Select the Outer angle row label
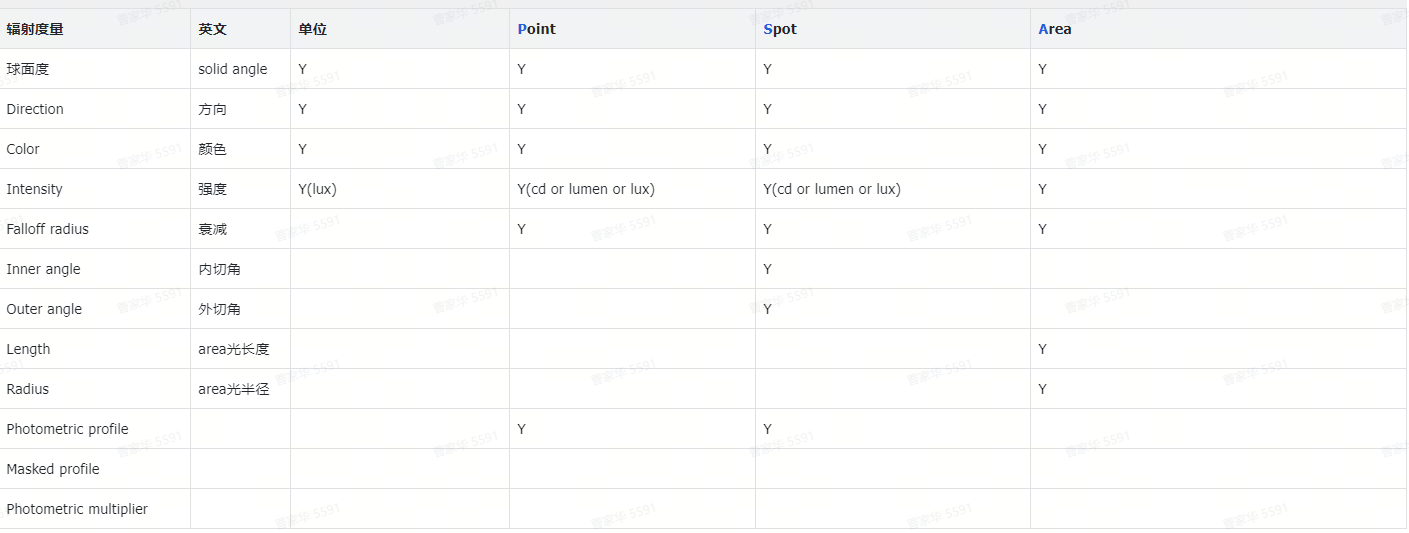The image size is (1409, 533). (x=44, y=309)
